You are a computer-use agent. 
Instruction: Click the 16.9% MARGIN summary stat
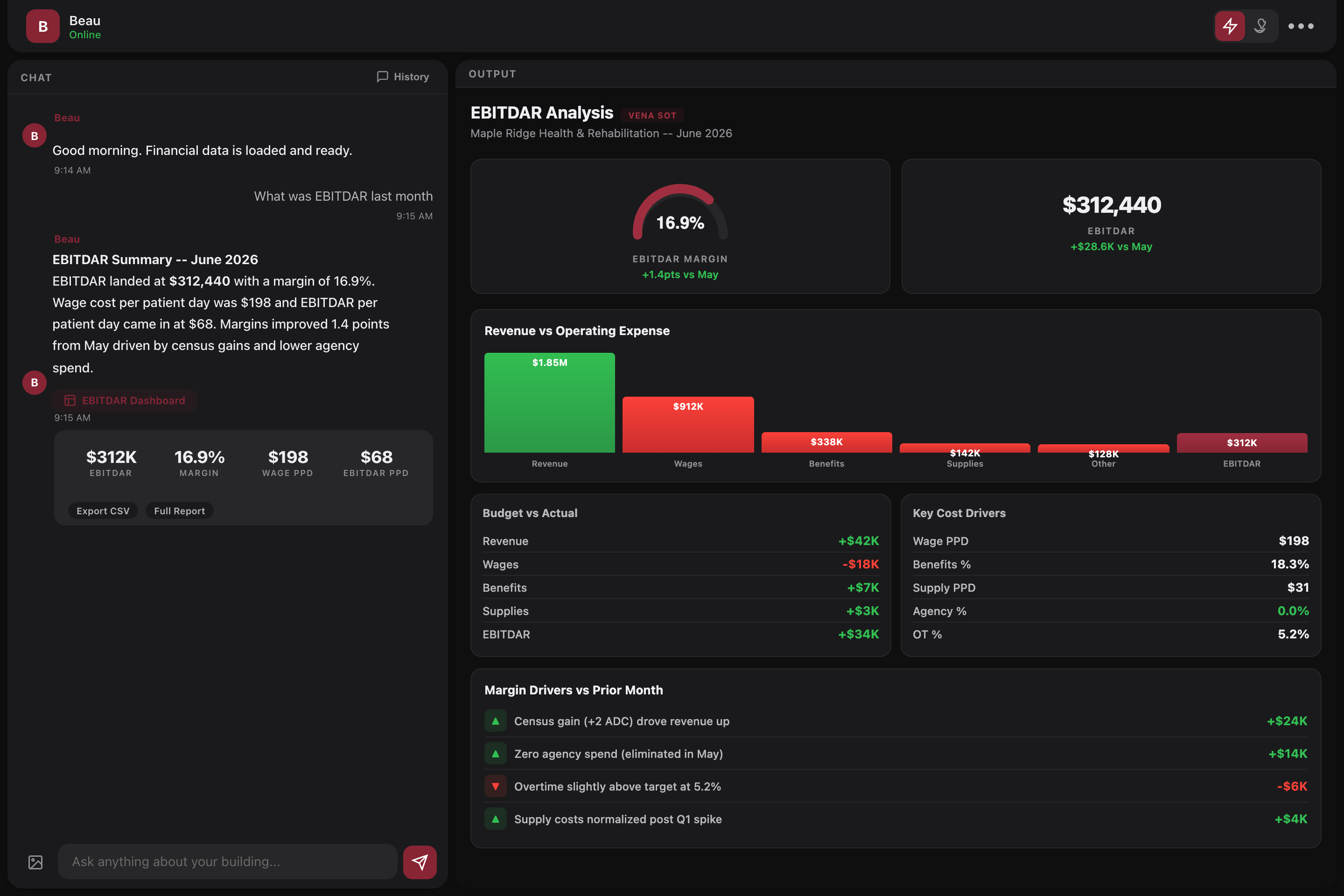click(199, 463)
